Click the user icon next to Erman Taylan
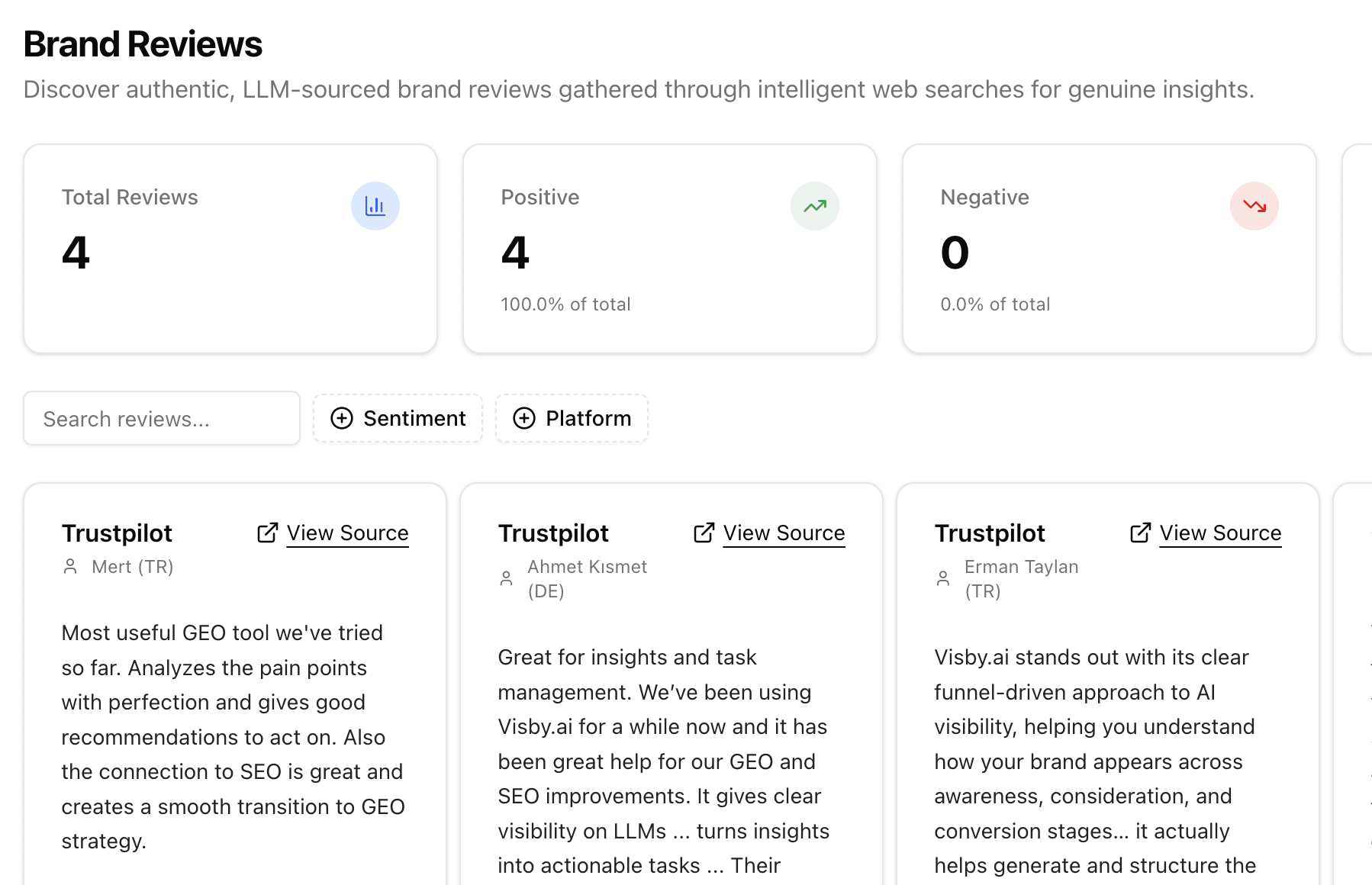Image resolution: width=1372 pixels, height=885 pixels. (943, 578)
